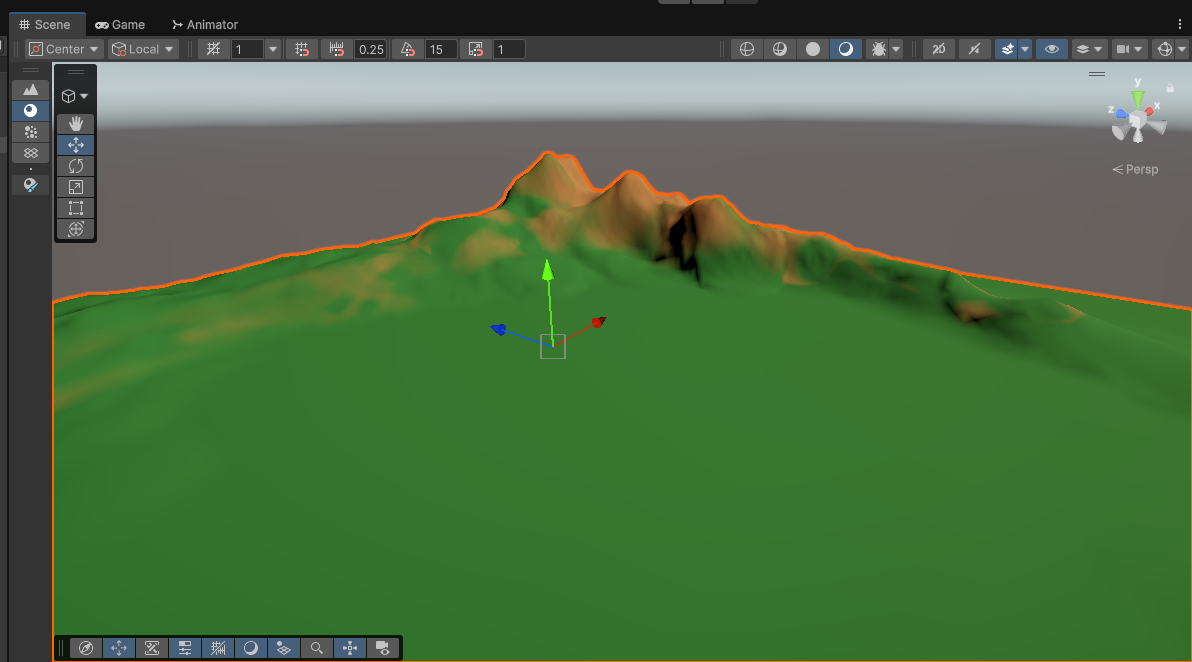Open the Local handle rotation dropdown
Screen dimensions: 1192x662
(143, 49)
